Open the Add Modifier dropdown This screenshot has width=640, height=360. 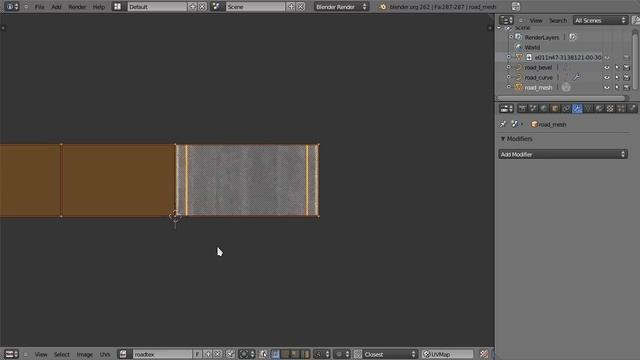pos(563,154)
